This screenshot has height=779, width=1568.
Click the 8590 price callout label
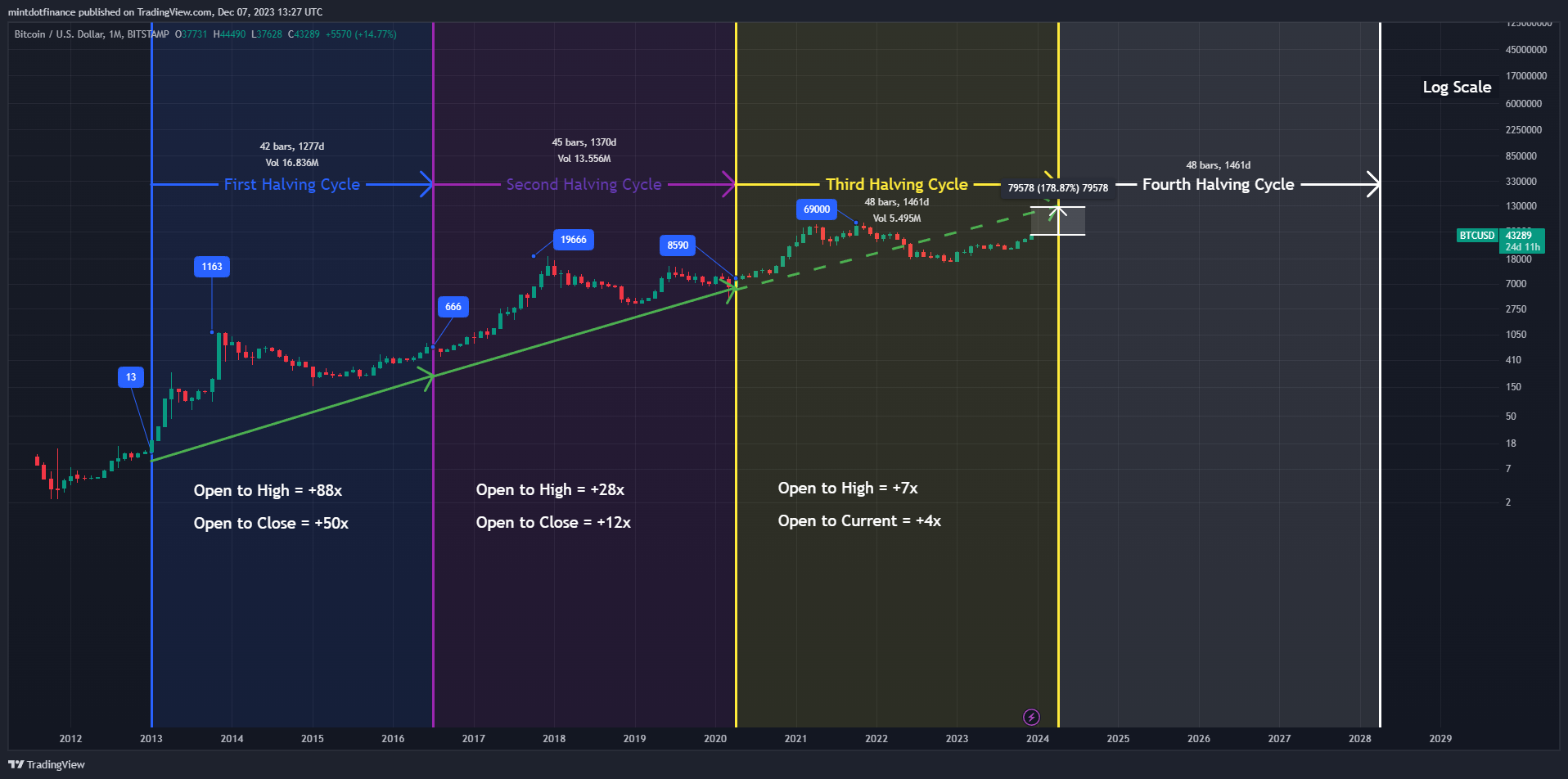tap(678, 245)
